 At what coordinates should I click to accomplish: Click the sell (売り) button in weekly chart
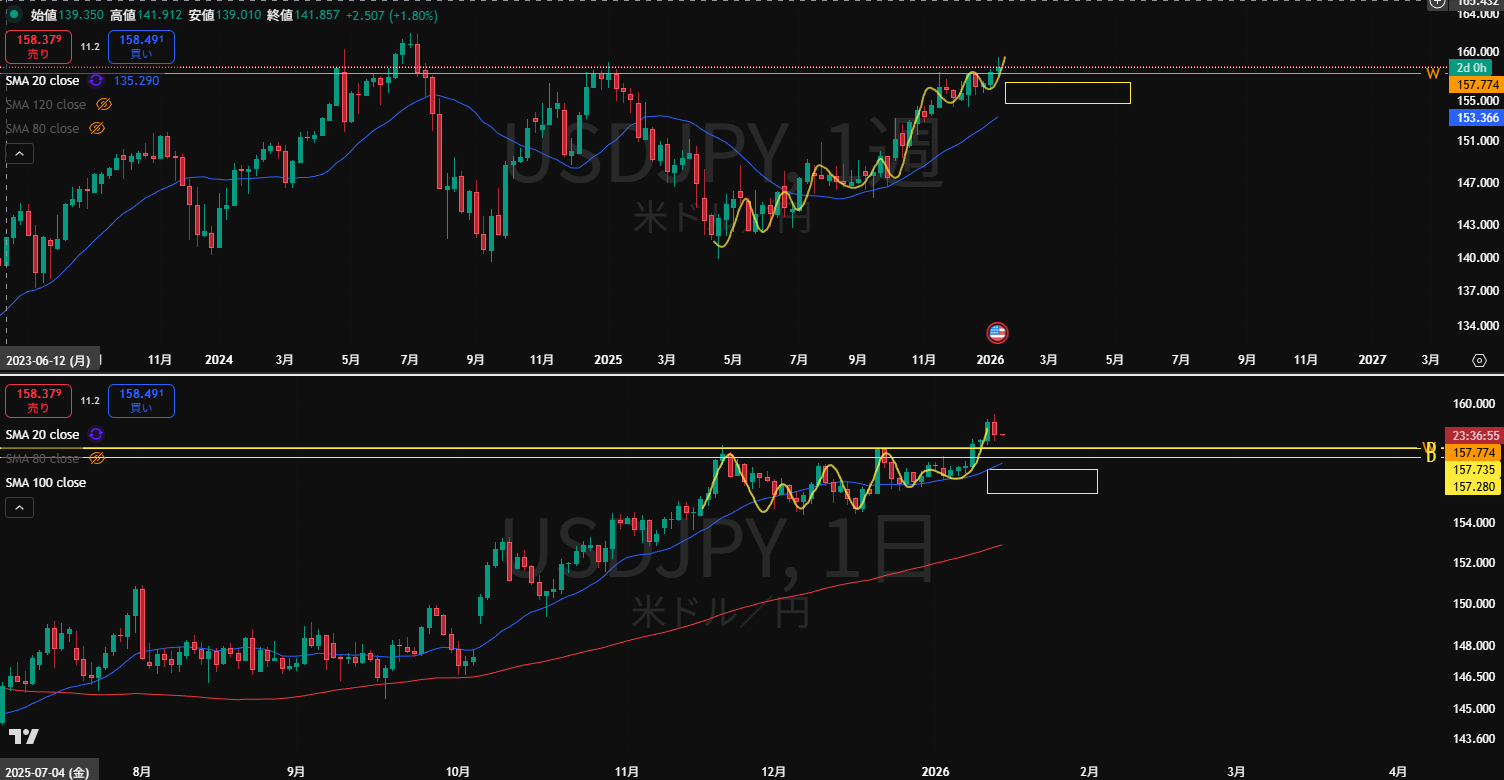(37, 46)
